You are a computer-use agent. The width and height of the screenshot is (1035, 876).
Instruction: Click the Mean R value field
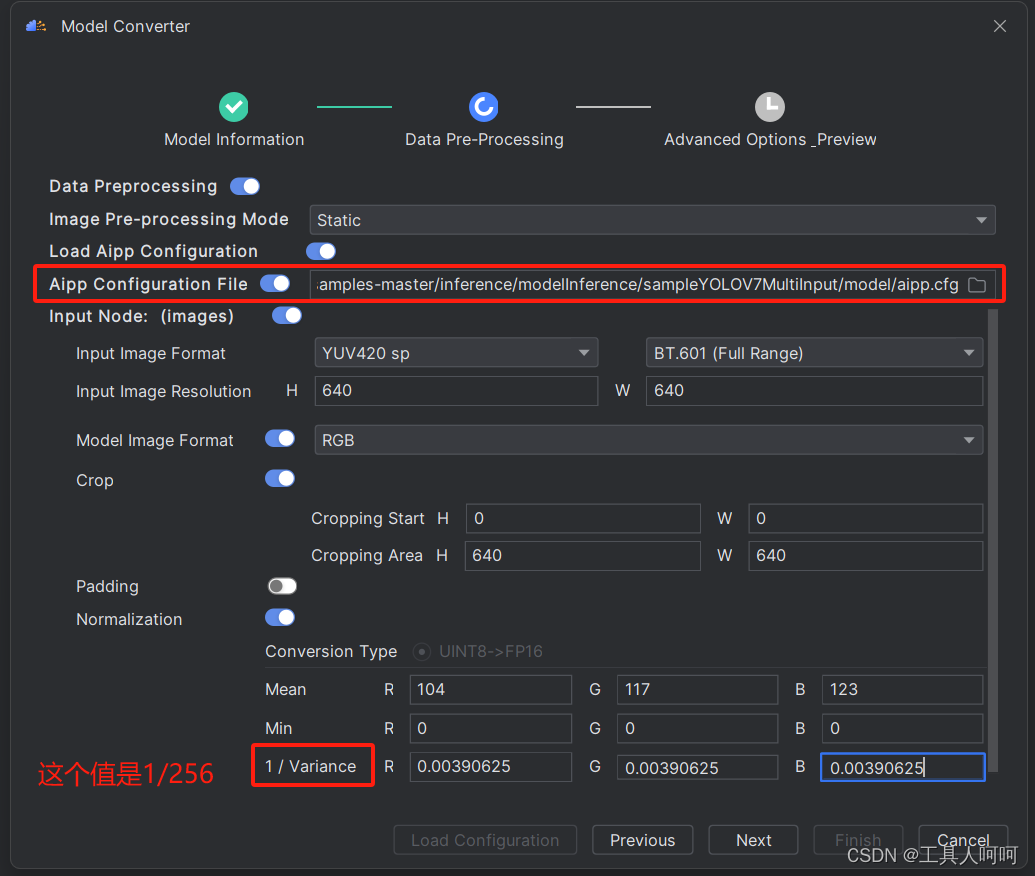(x=490, y=690)
